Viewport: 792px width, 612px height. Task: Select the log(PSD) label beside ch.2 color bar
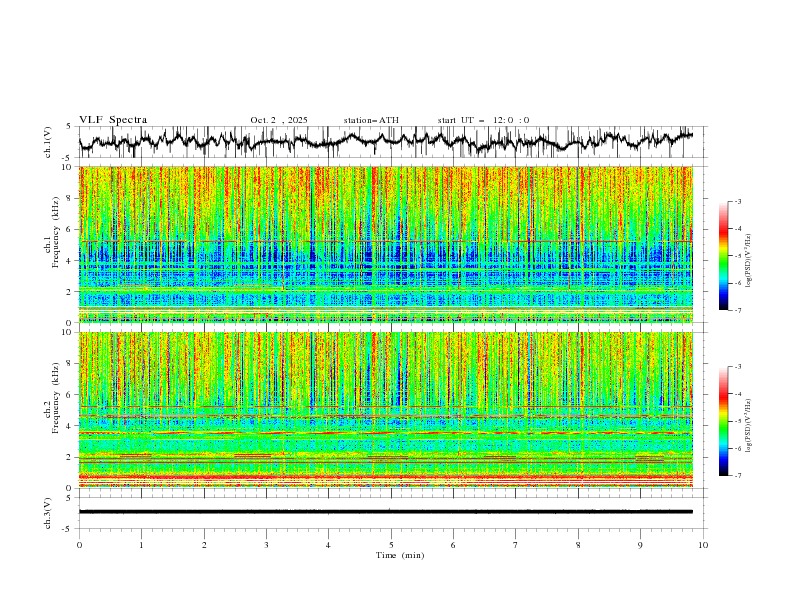coord(748,426)
